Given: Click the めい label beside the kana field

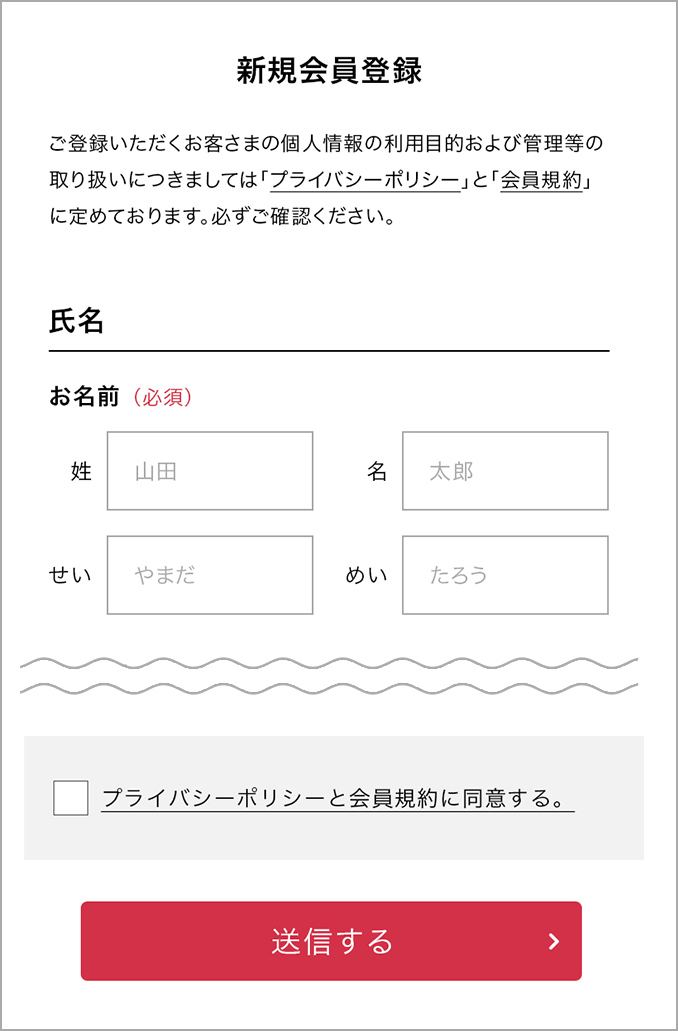Looking at the screenshot, I should point(366,576).
